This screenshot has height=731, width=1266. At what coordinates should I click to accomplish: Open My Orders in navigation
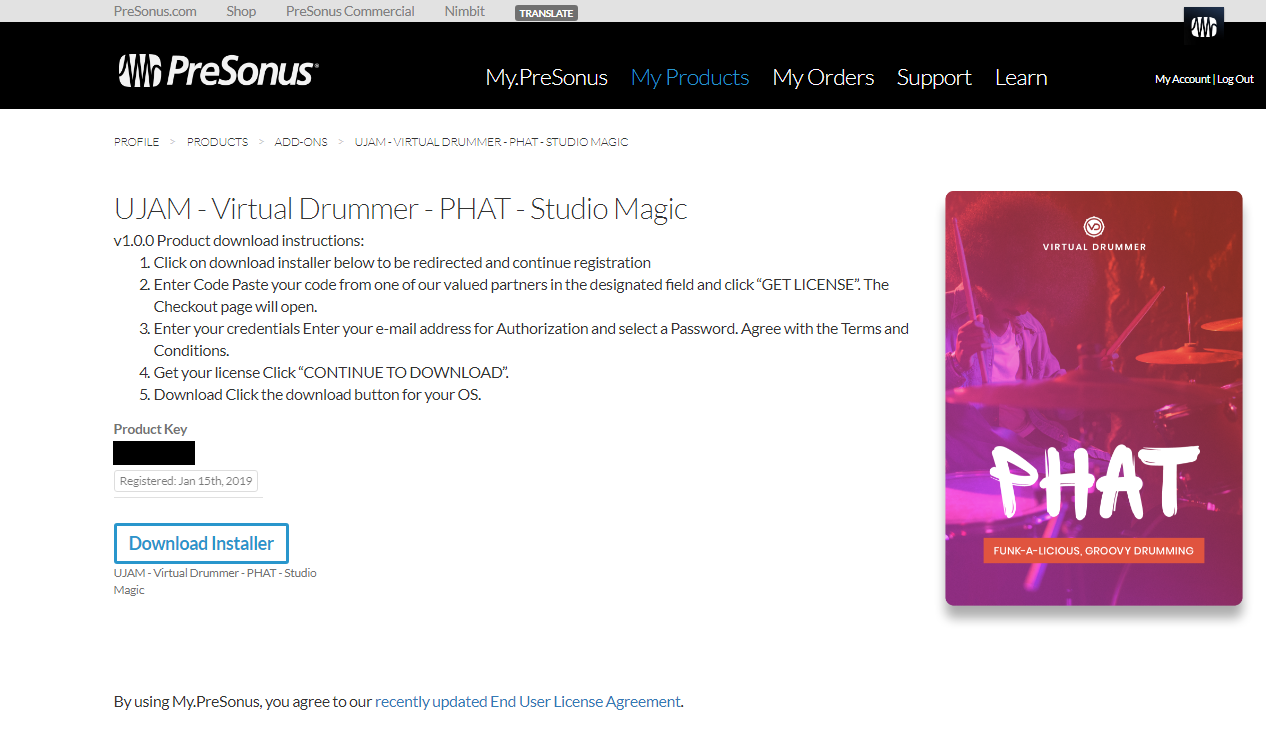pos(823,77)
